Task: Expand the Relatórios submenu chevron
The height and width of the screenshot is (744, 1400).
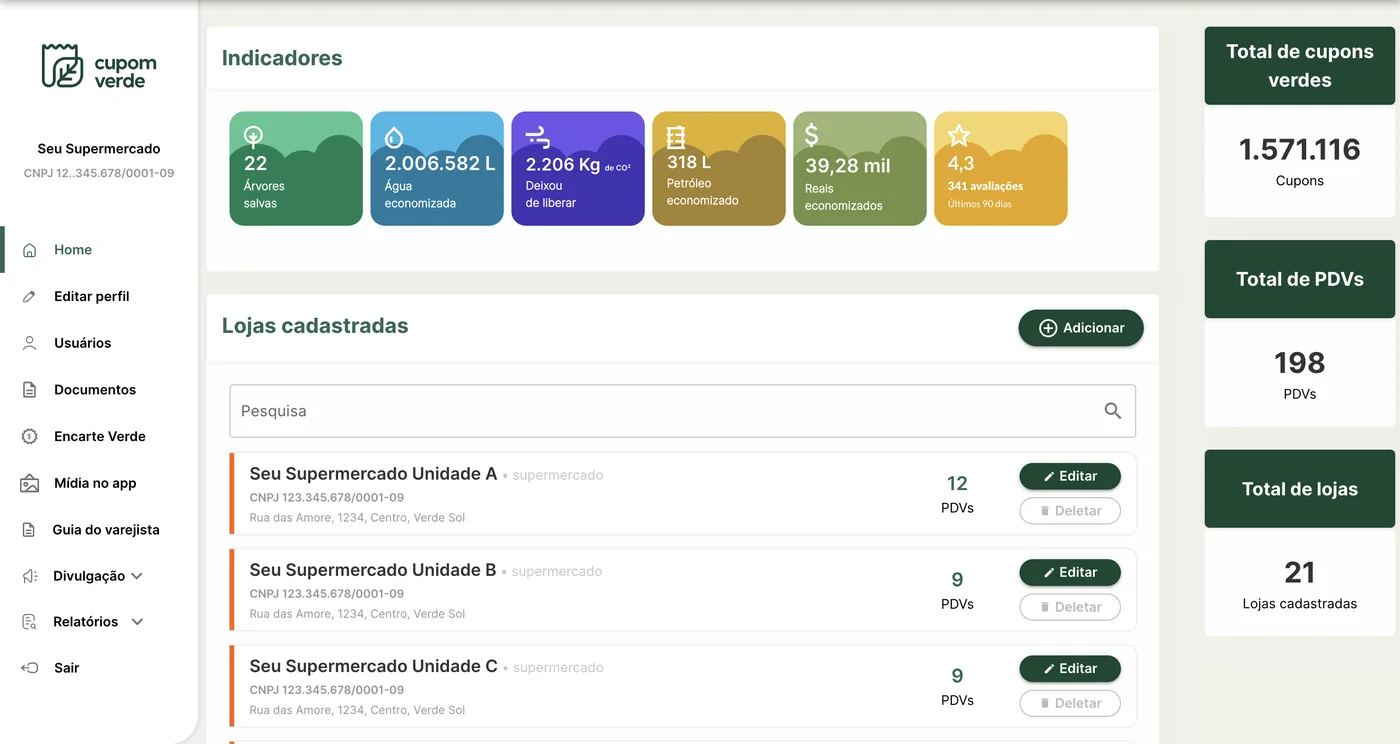Action: 137,622
